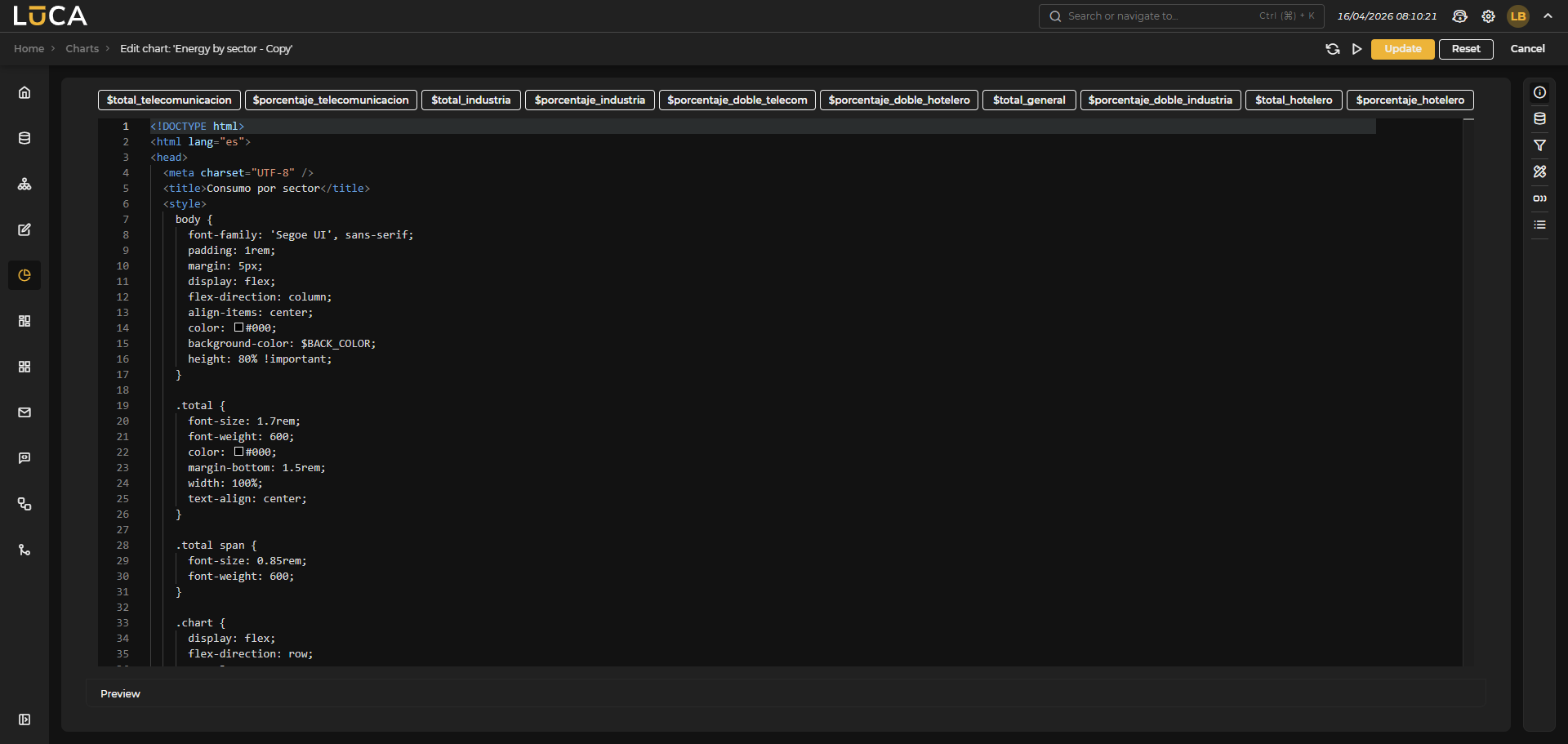Screen dimensions: 1568x744
Task: Click the Update button
Action: pos(1402,49)
